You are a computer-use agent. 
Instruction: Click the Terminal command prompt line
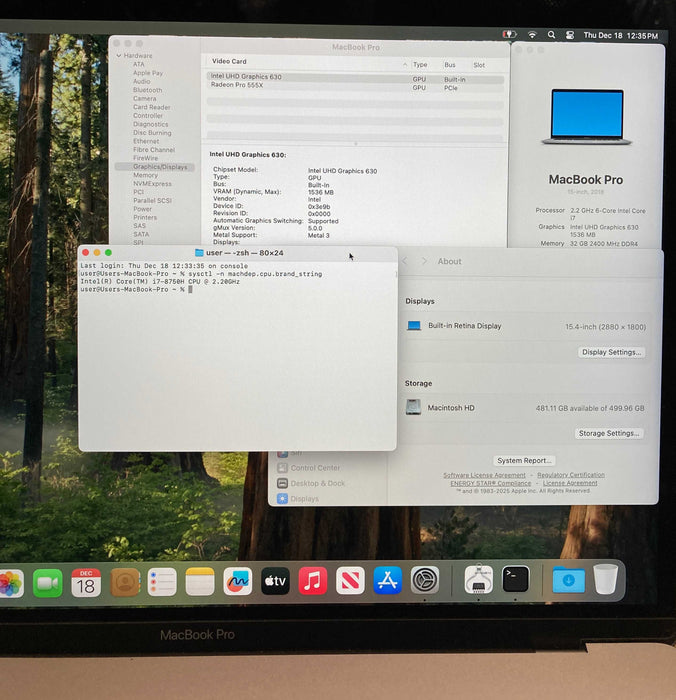coord(136,289)
